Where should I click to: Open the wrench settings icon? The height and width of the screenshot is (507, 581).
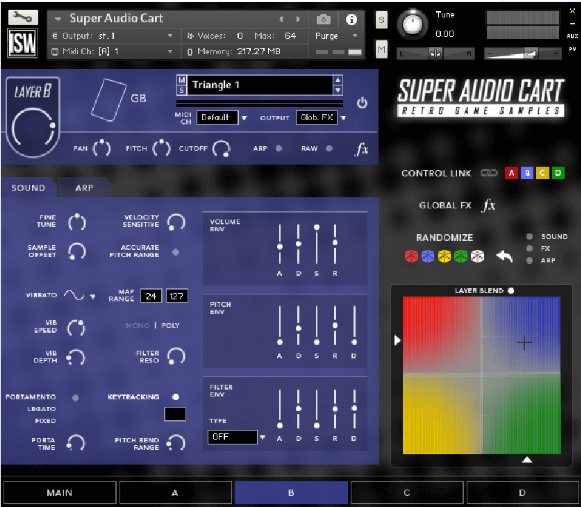coord(23,17)
